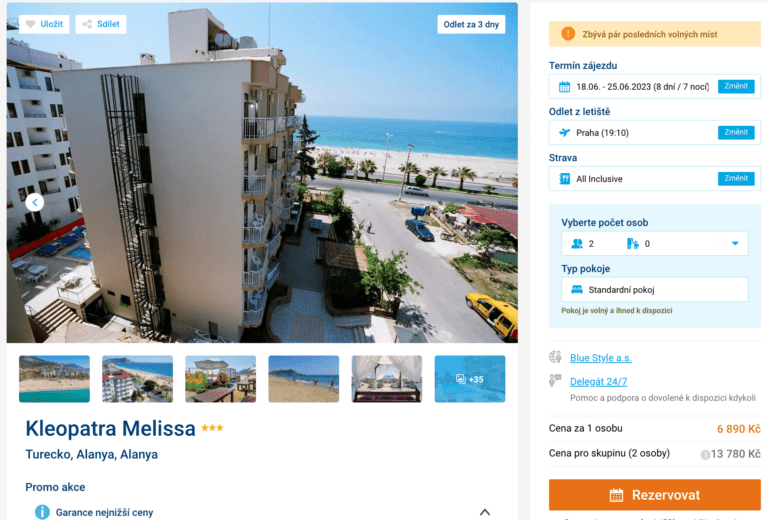Viewport: 768px width, 520px height.
Task: Click the airplane icon beside Praha departure
Action: [x=564, y=133]
